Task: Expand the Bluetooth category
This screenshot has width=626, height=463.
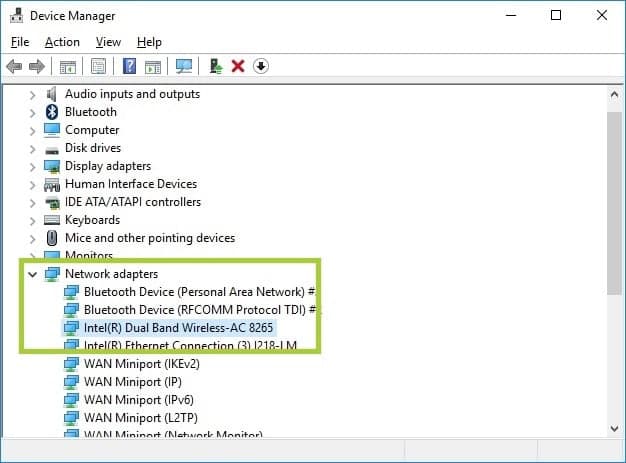Action: (x=33, y=113)
